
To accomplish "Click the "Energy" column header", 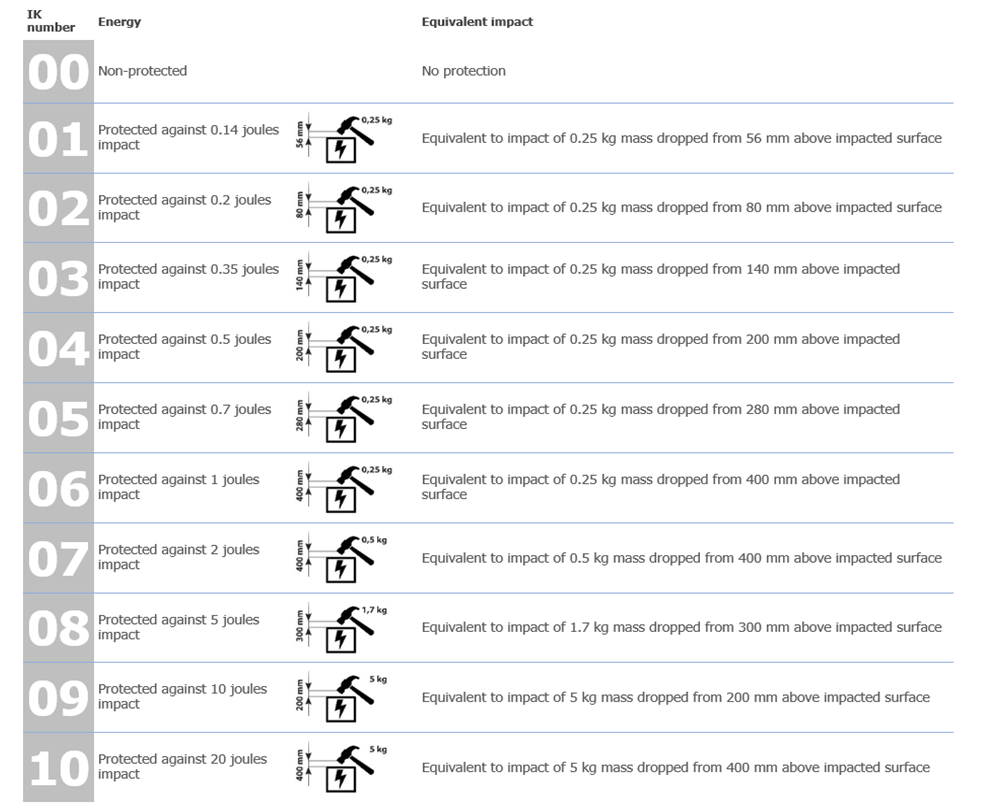I will [x=119, y=22].
